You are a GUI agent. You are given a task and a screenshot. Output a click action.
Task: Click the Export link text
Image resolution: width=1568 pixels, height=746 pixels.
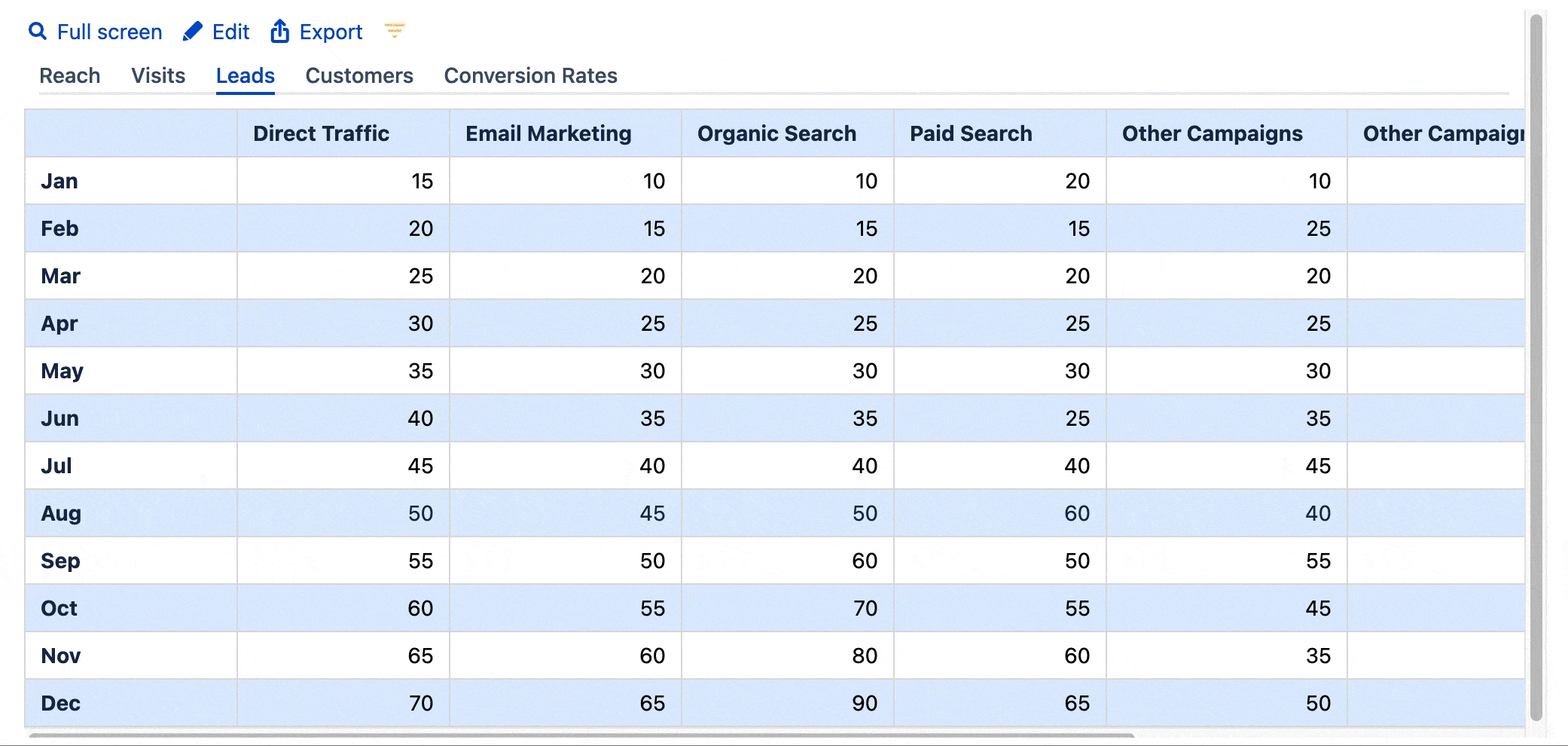331,32
